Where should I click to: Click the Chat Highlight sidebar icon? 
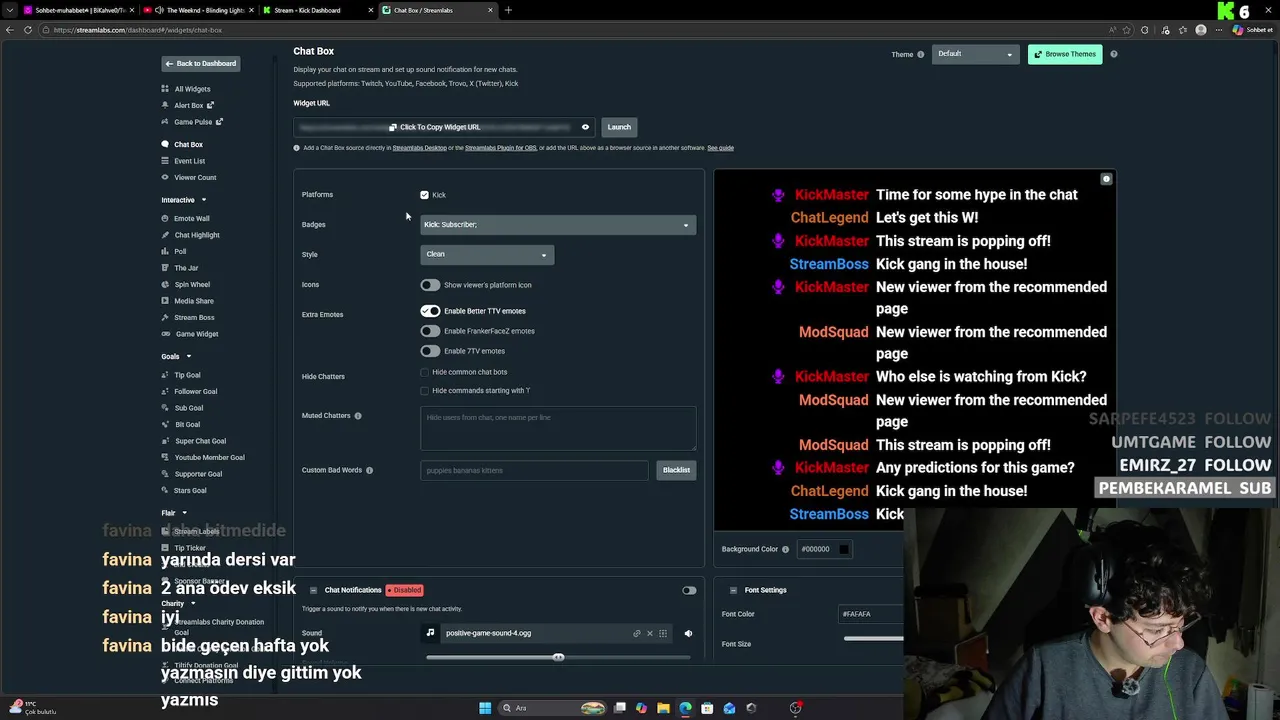pos(166,235)
